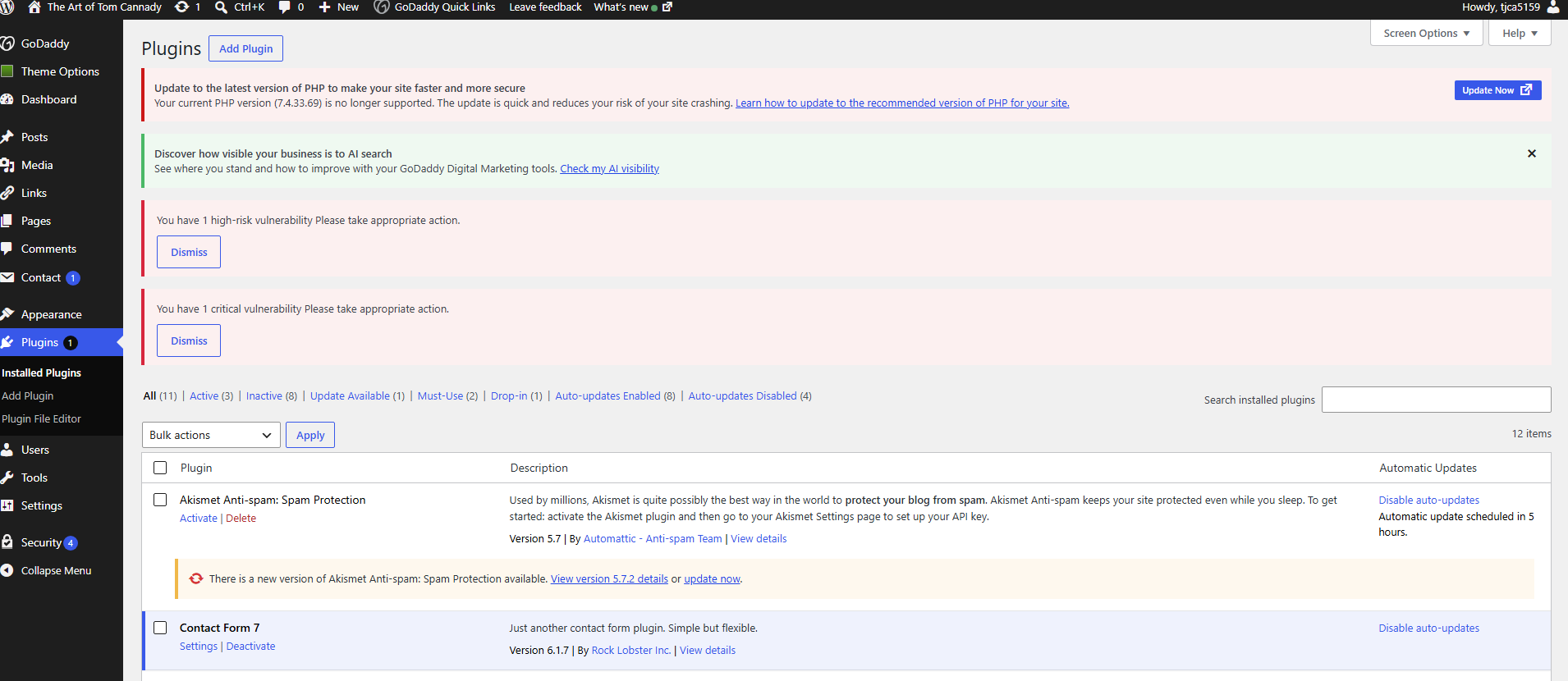This screenshot has width=1568, height=681.
Task: Show Drop-in plugins filter
Action: pyautogui.click(x=509, y=396)
